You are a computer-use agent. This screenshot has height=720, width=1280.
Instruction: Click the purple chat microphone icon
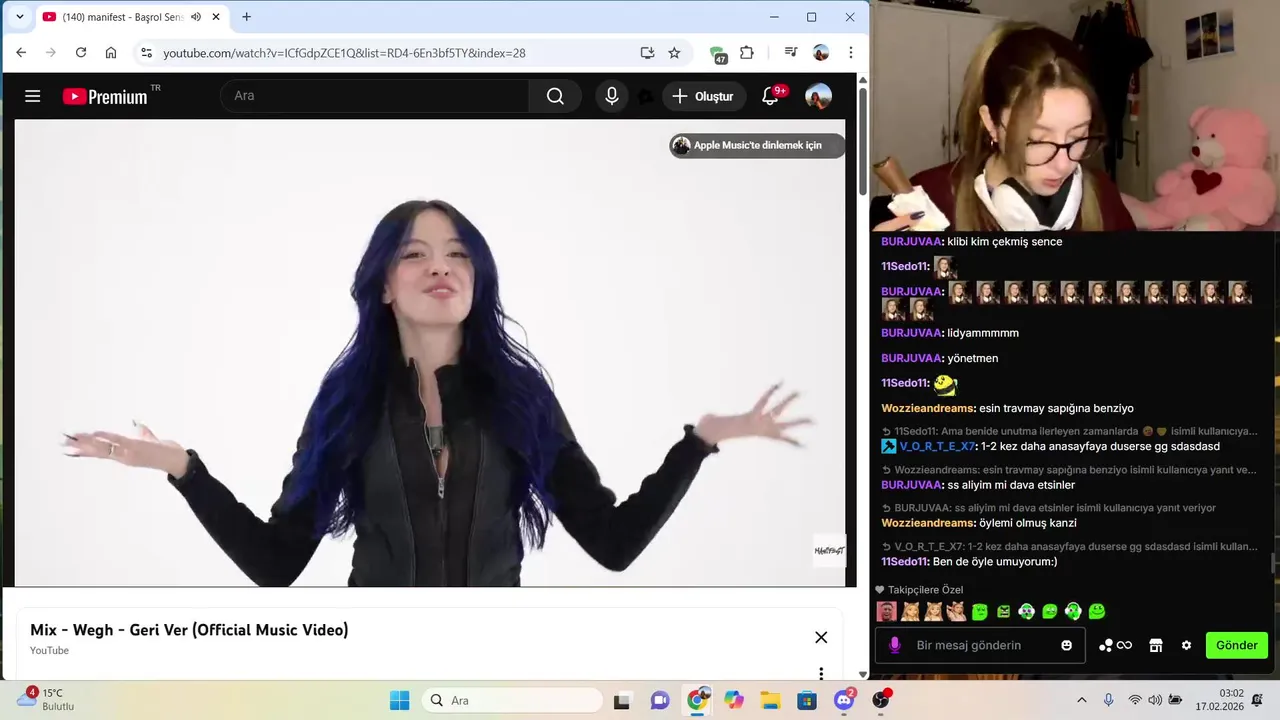click(x=895, y=645)
